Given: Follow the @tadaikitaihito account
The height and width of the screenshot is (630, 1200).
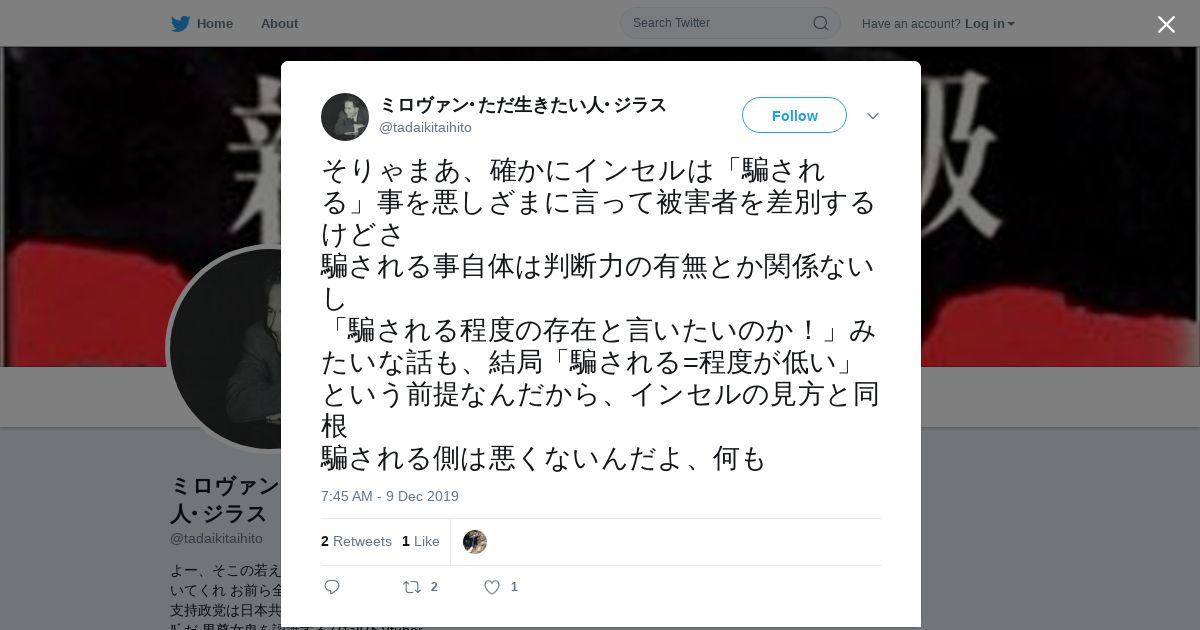Looking at the screenshot, I should click(794, 115).
